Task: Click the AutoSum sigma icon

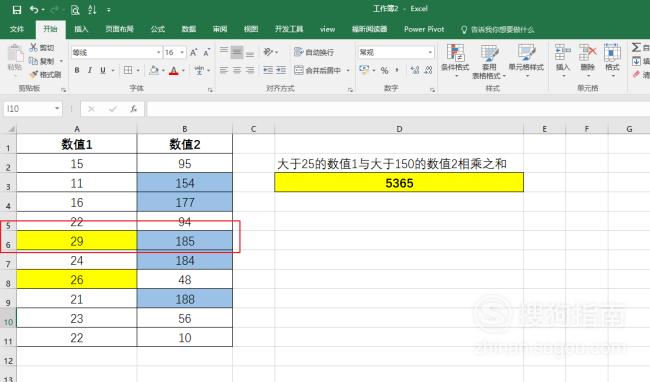Action: coord(636,47)
